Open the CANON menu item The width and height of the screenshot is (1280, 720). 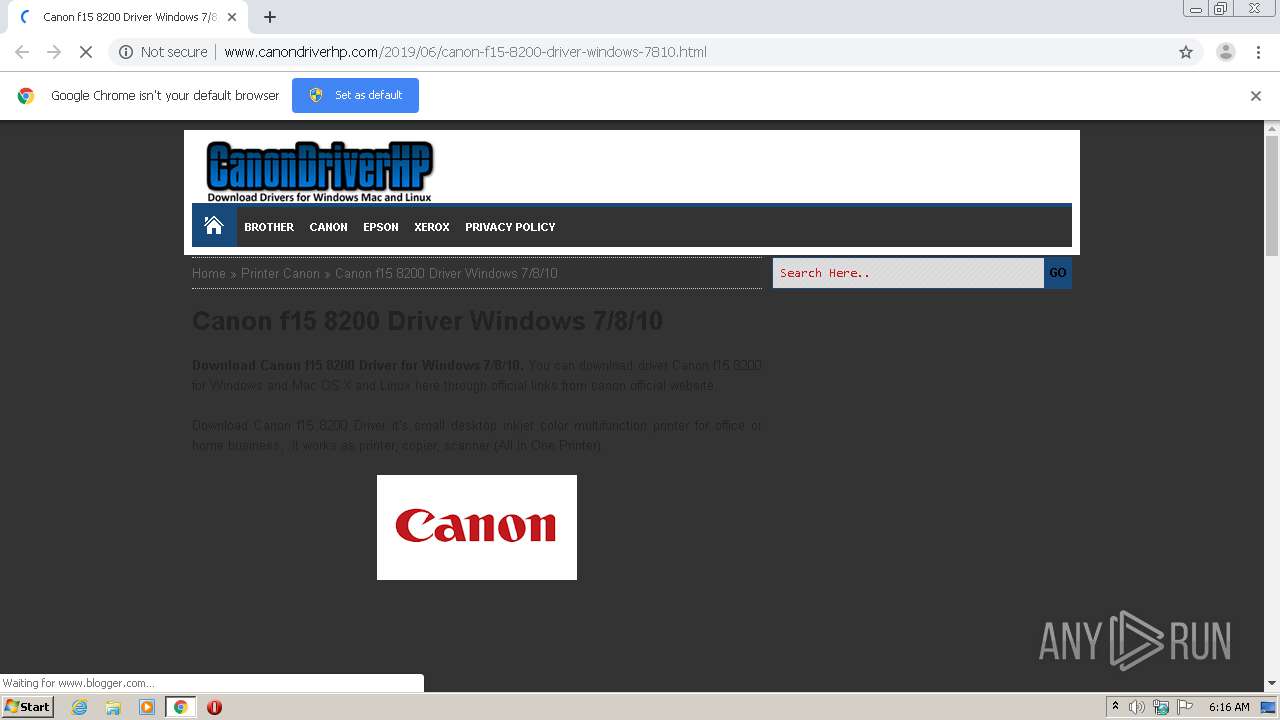(x=328, y=227)
